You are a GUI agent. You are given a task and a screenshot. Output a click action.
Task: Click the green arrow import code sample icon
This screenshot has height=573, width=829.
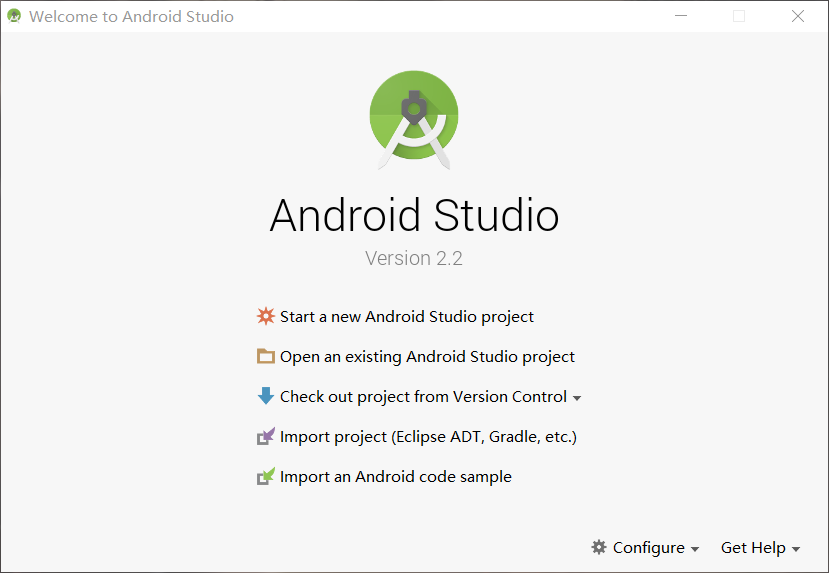[265, 476]
